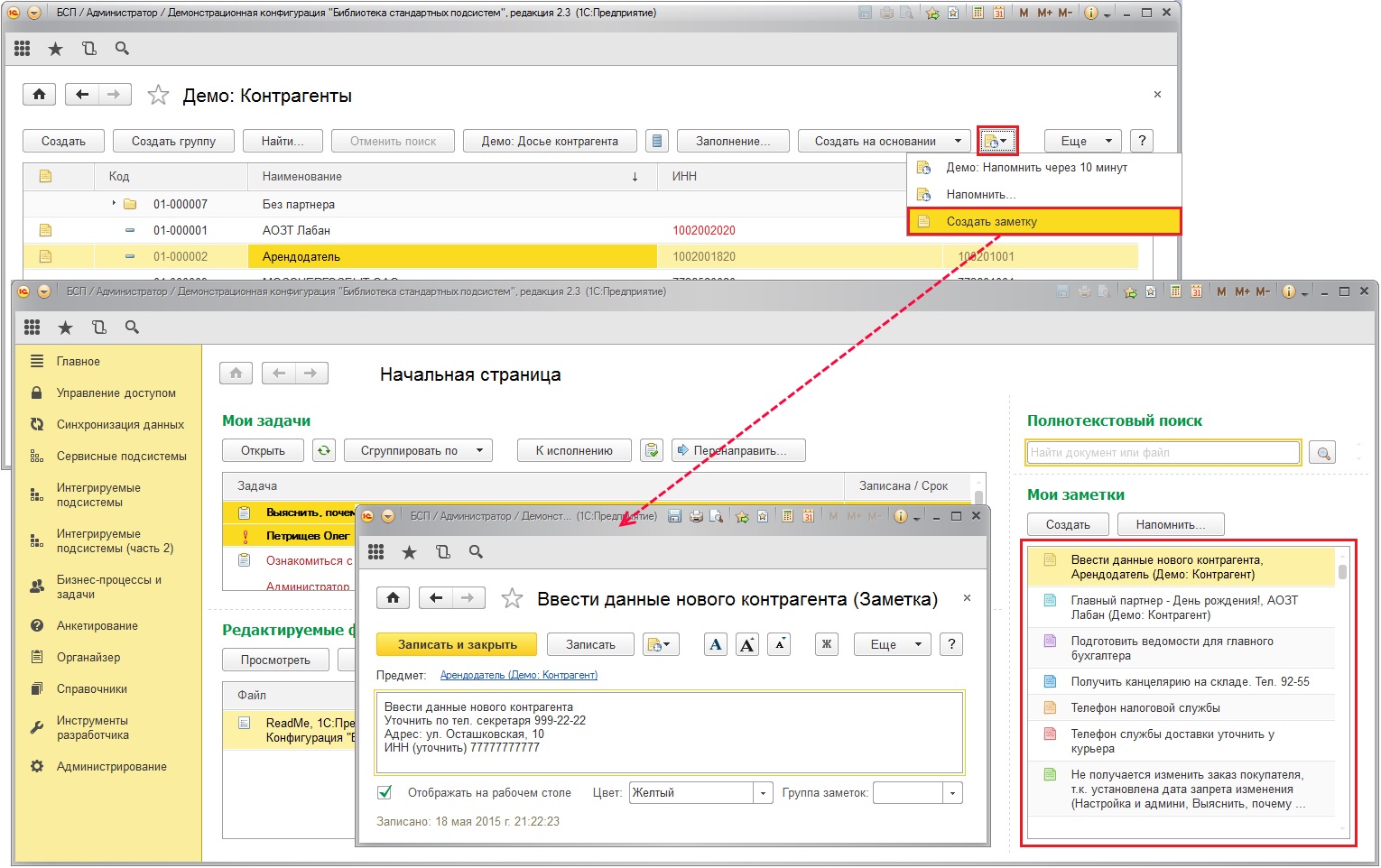Increase font size icon in note

coord(747,644)
